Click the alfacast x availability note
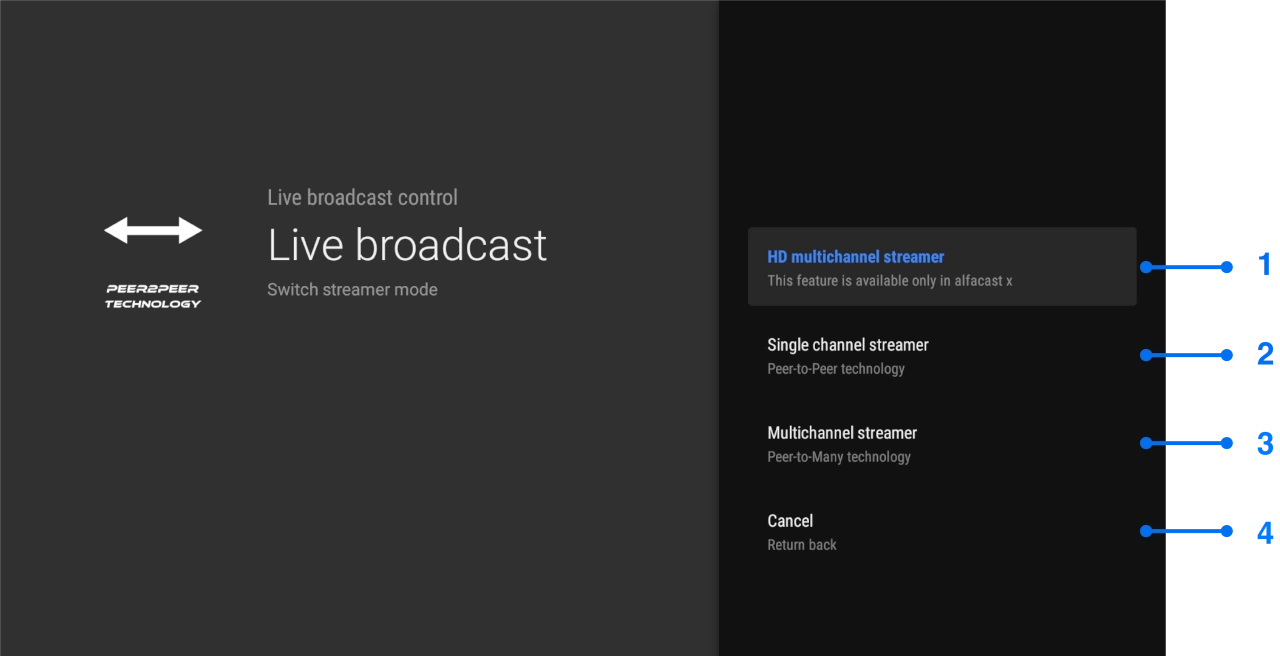The width and height of the screenshot is (1280, 656). tap(889, 281)
